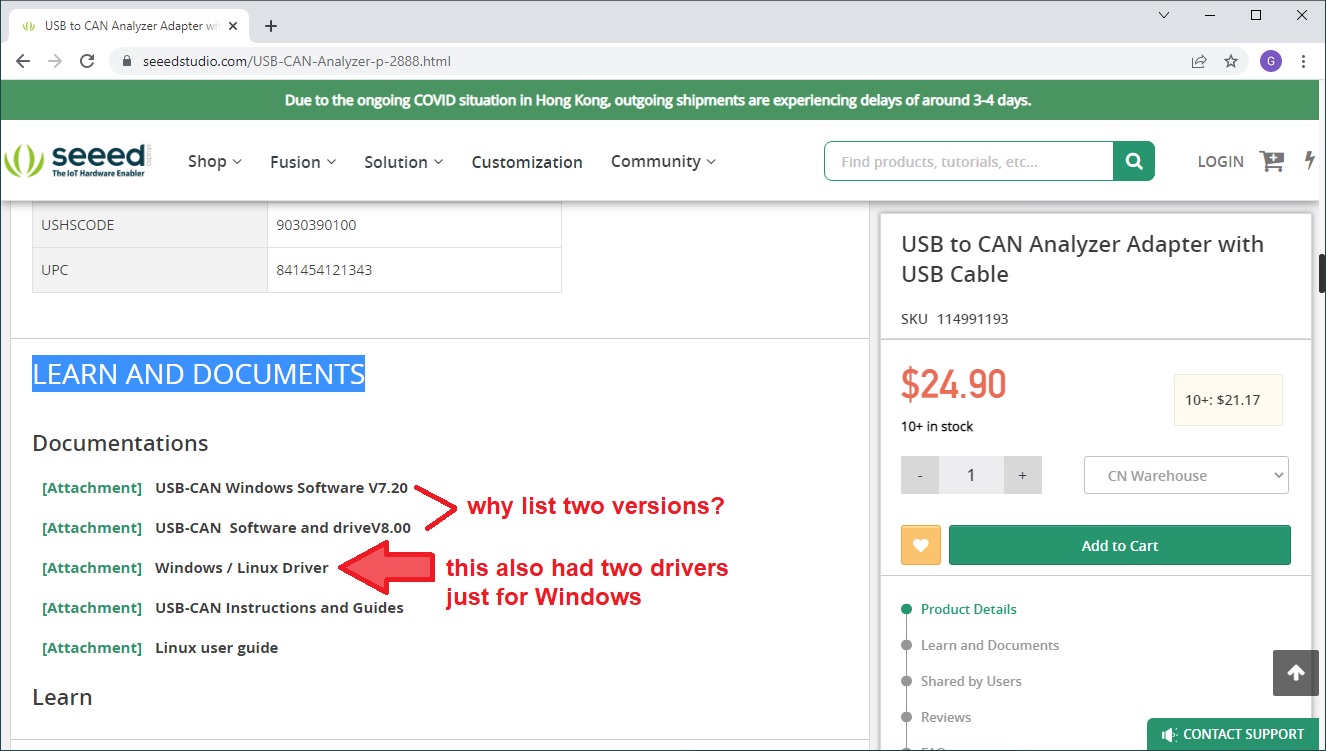Click the lightning bolt icon in header
The height and width of the screenshot is (751, 1326).
[1310, 160]
